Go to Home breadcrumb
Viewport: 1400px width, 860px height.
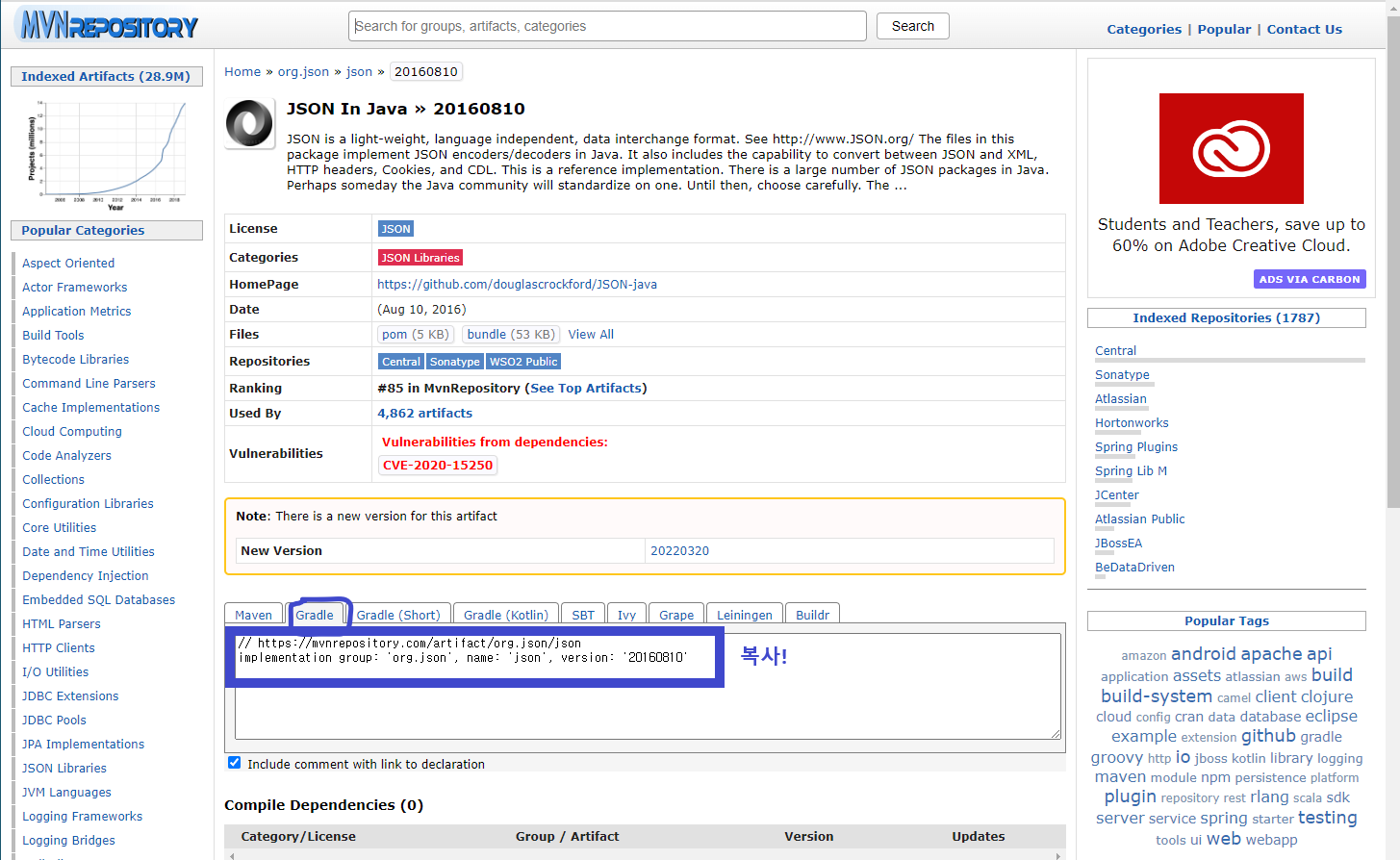coord(242,71)
